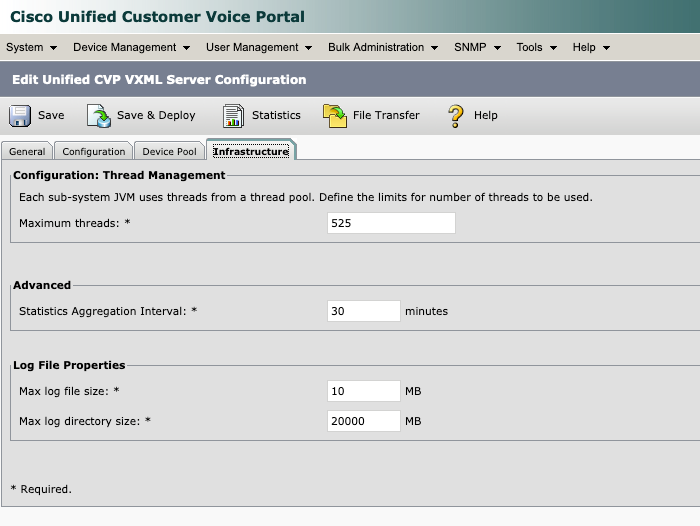The image size is (700, 526).
Task: Open the Bulk Administration menu
Action: (383, 47)
